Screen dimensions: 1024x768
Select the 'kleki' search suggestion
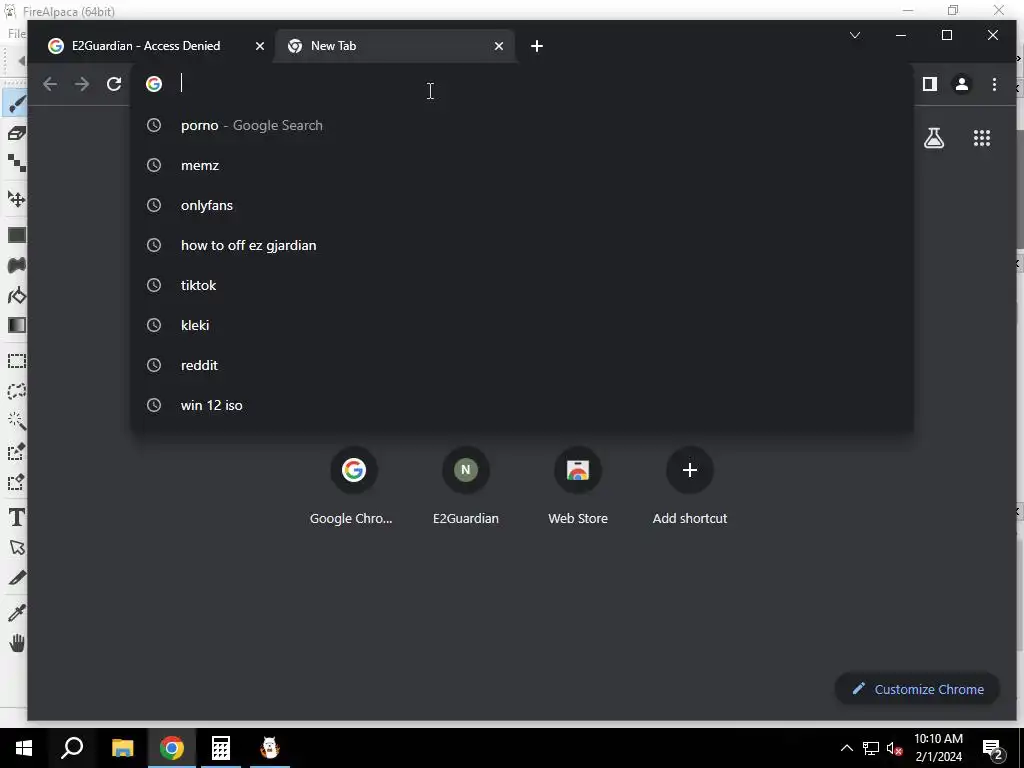click(522, 325)
